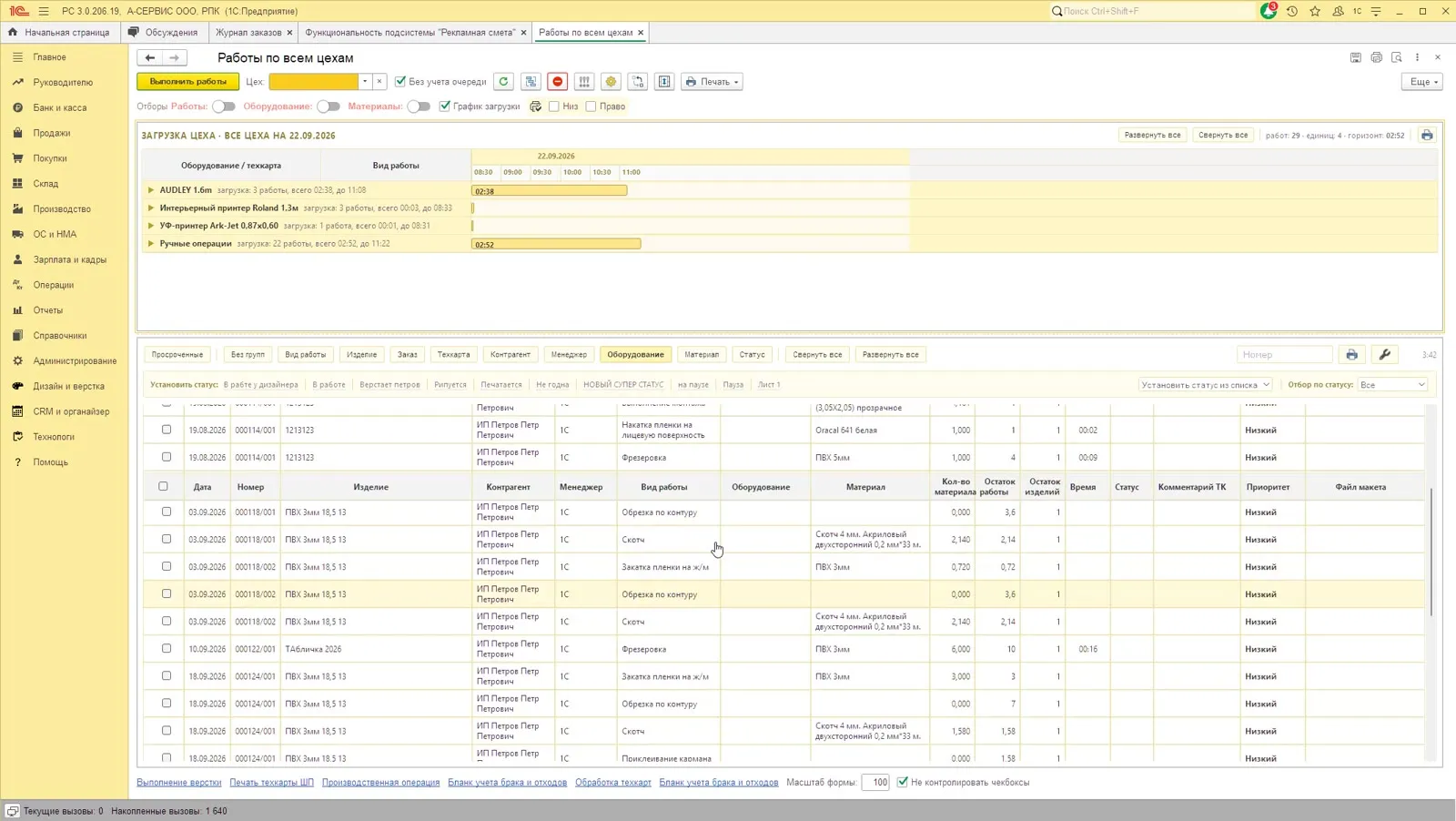The image size is (1456, 821).
Task: Click the green refresh icon in toolbar
Action: tap(503, 82)
